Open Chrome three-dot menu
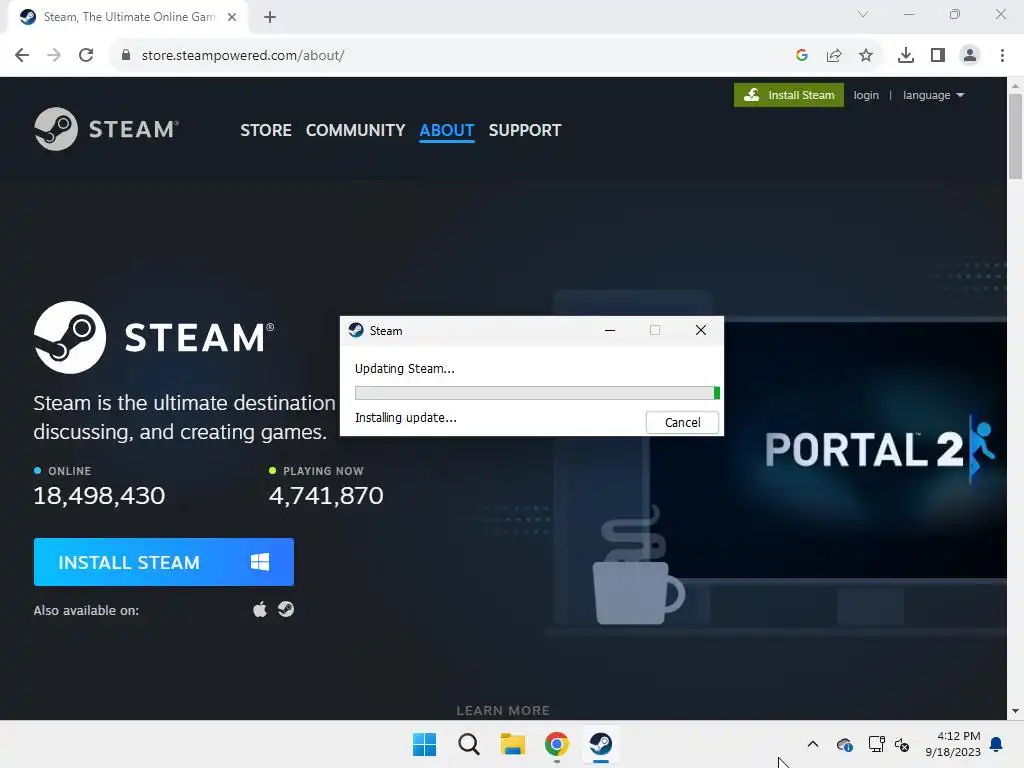This screenshot has height=768, width=1024. (x=1002, y=56)
